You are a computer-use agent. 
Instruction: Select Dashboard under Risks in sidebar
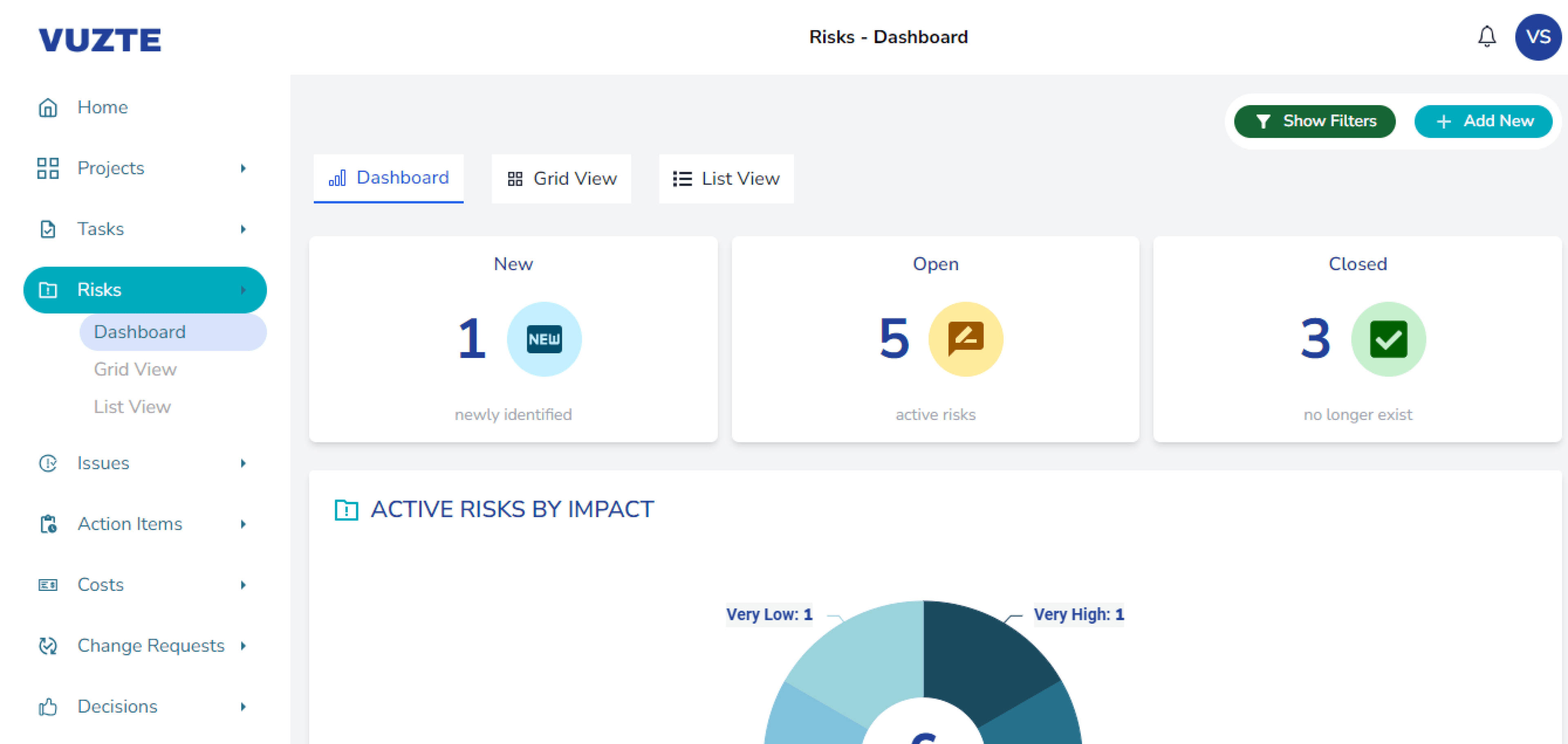click(x=173, y=331)
